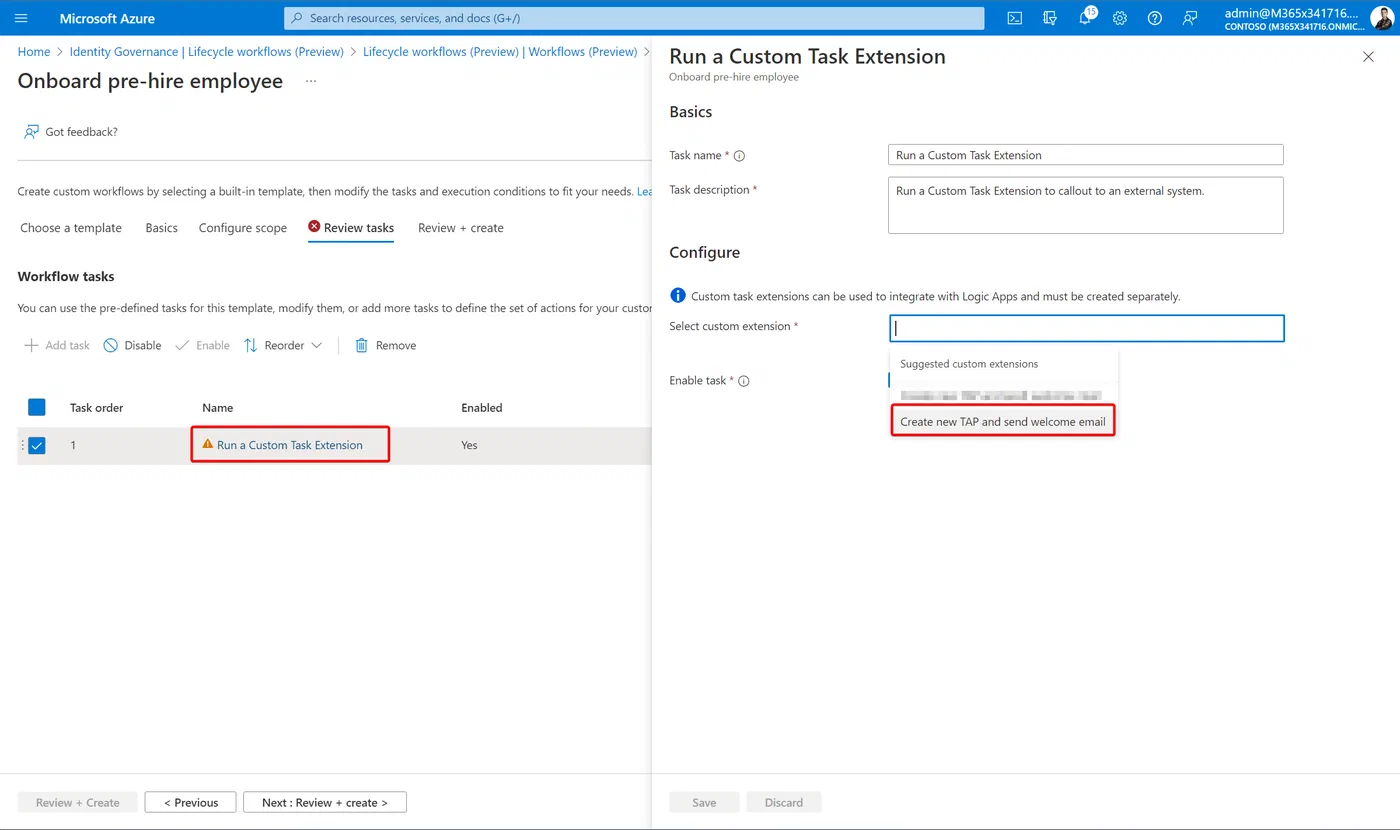Open the Select custom extension combo box
This screenshot has width=1400, height=830.
point(1086,328)
